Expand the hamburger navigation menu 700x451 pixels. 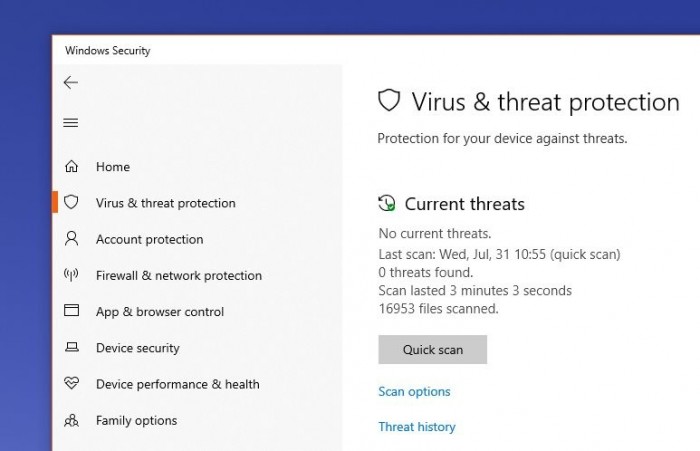coord(70,123)
